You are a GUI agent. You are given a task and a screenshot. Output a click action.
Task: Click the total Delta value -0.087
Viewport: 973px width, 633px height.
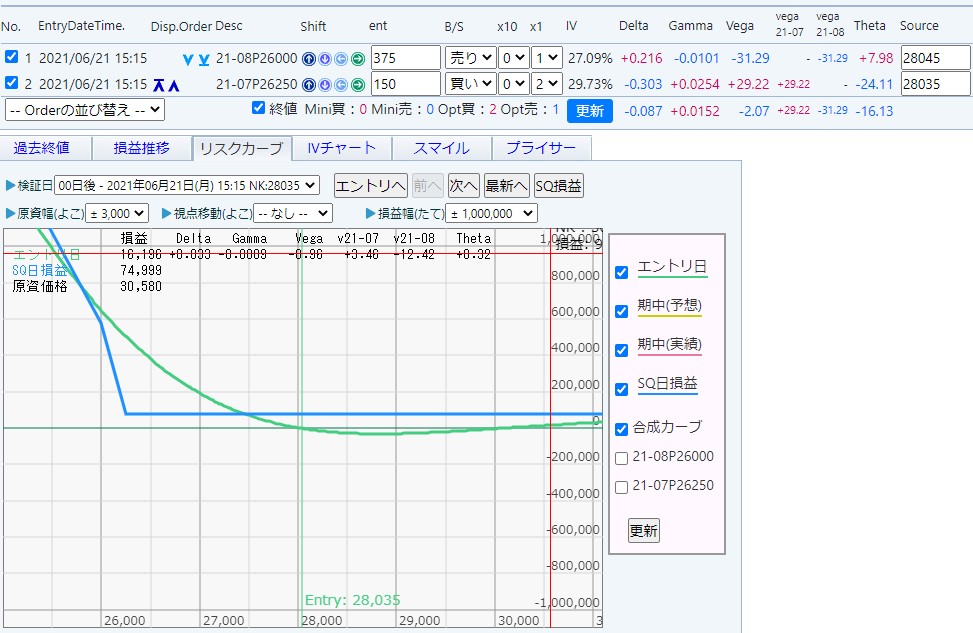pyautogui.click(x=641, y=111)
